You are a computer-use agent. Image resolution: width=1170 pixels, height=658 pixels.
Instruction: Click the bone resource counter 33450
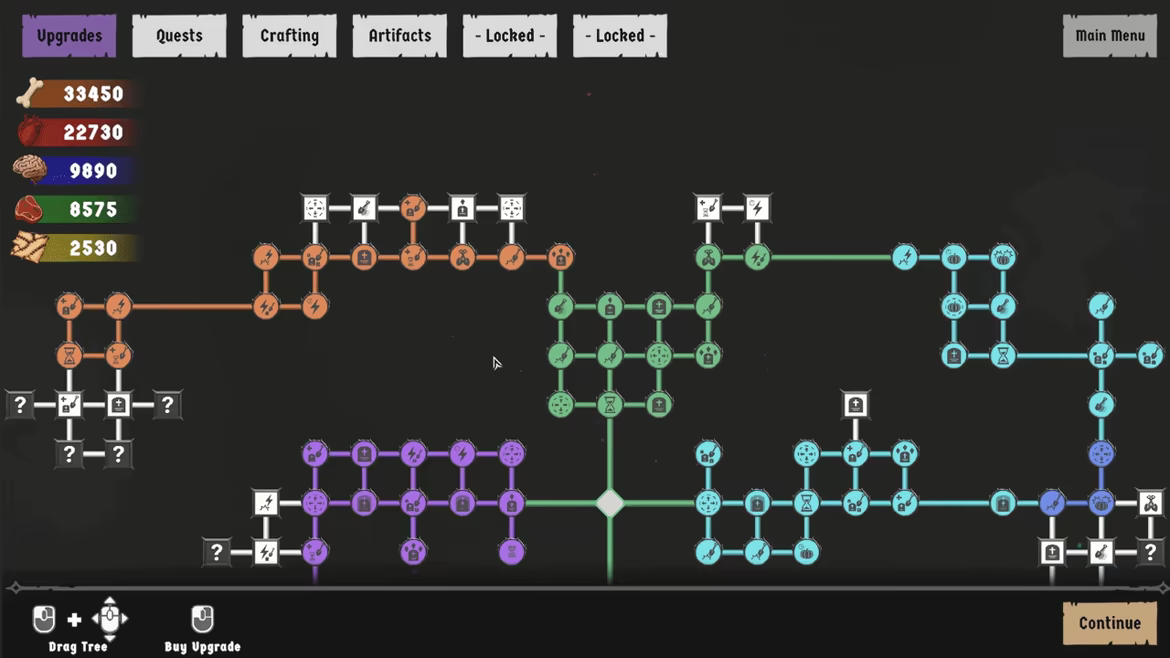tap(77, 93)
